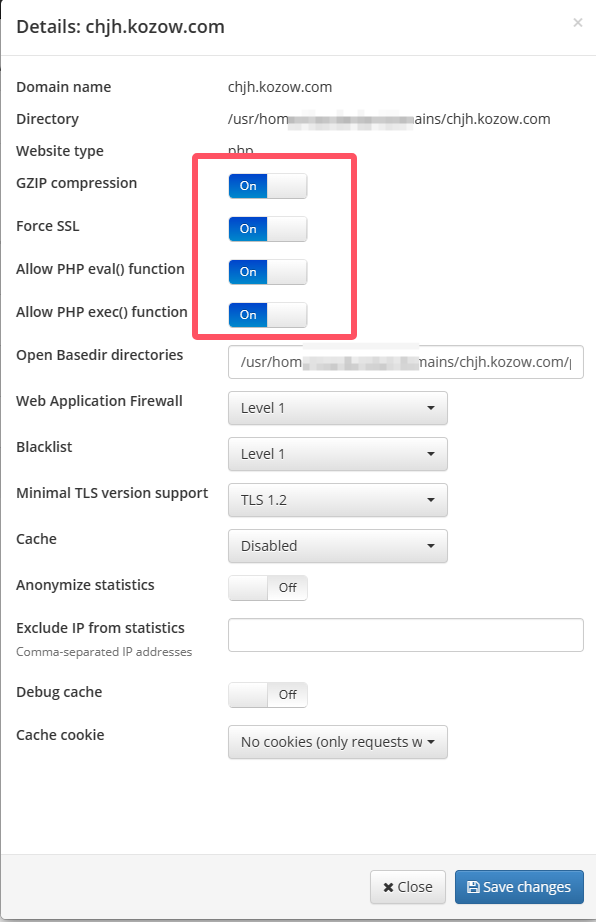Toggle Allow PHP exec() function switch

click(x=267, y=315)
